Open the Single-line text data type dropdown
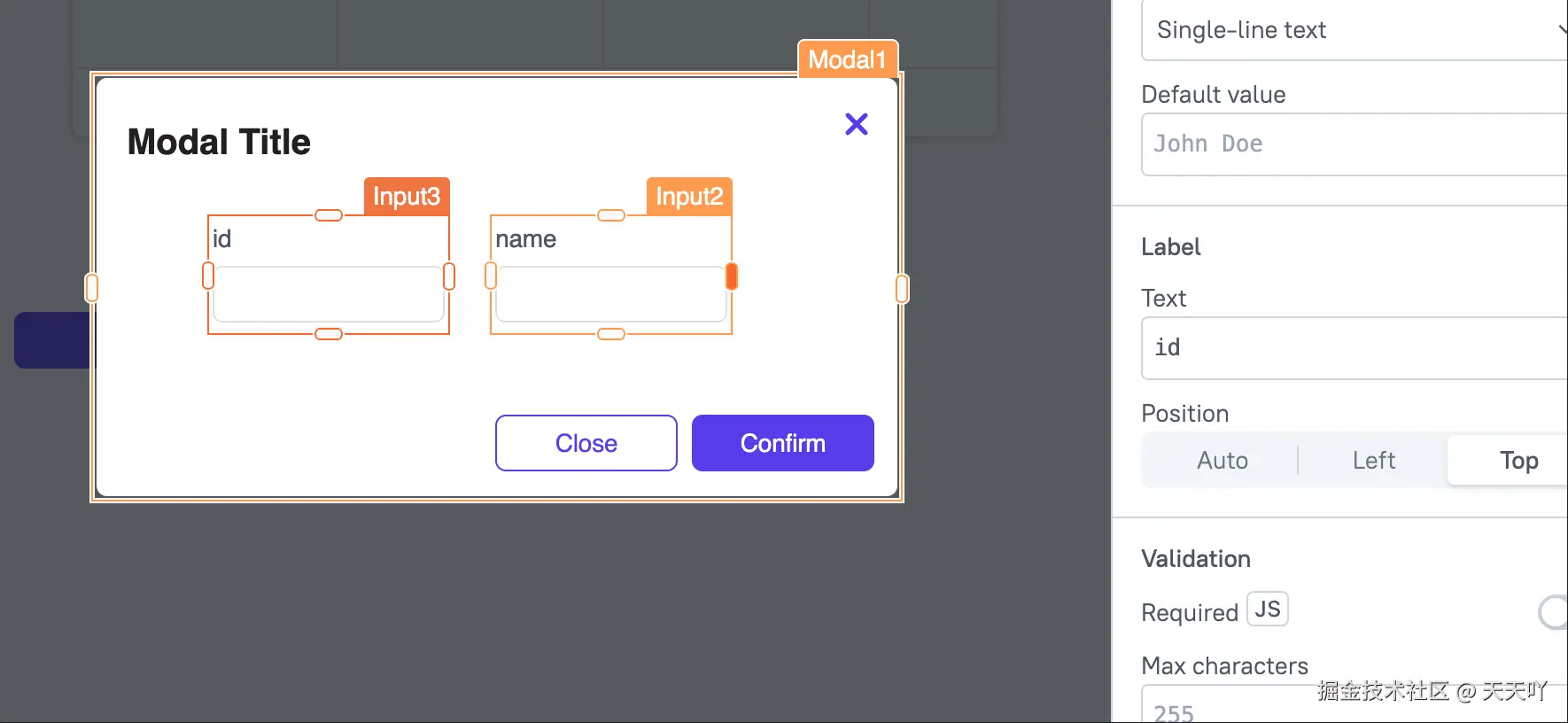1568x723 pixels. point(1355,30)
